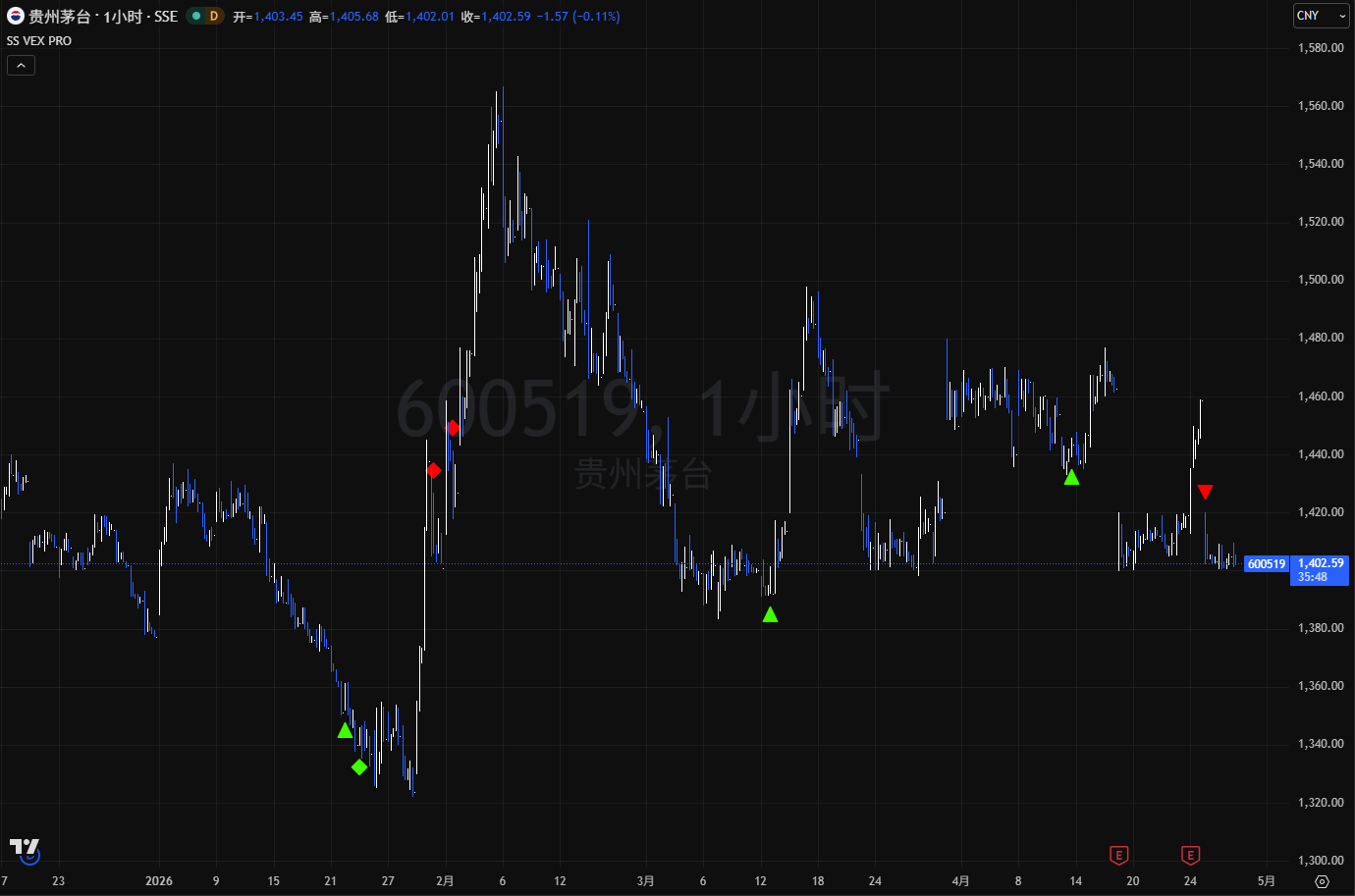
Task: Click the 1,380.00 price axis label
Action: pyautogui.click(x=1321, y=628)
